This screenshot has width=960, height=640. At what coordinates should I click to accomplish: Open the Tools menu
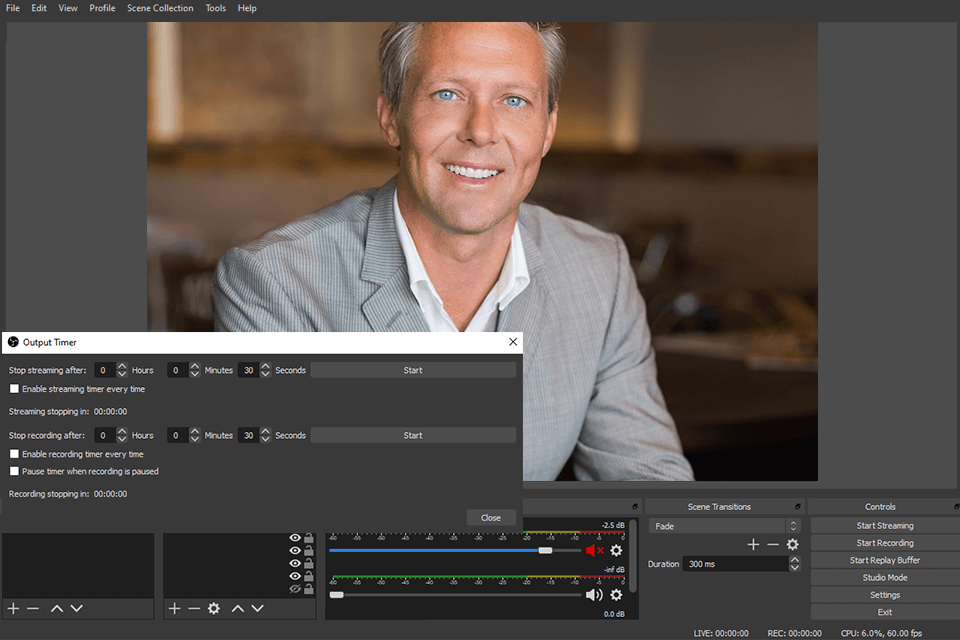pyautogui.click(x=215, y=8)
